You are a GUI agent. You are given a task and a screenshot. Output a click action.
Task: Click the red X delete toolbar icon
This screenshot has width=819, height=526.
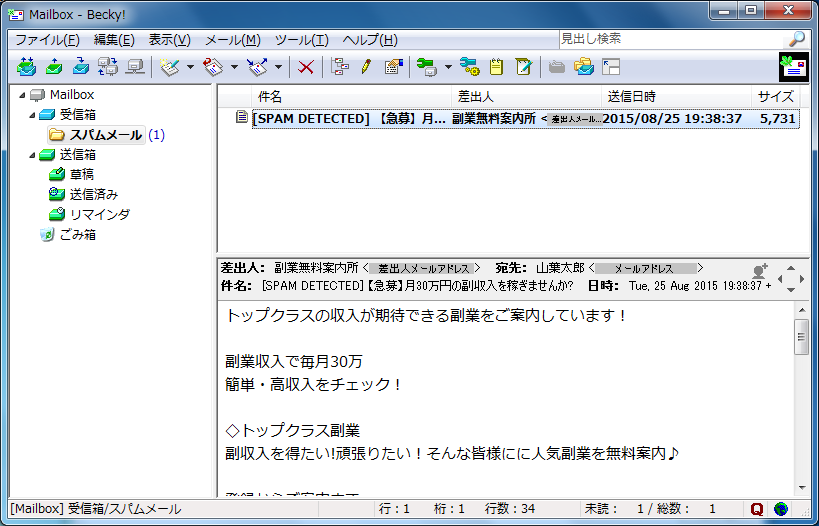(x=306, y=67)
